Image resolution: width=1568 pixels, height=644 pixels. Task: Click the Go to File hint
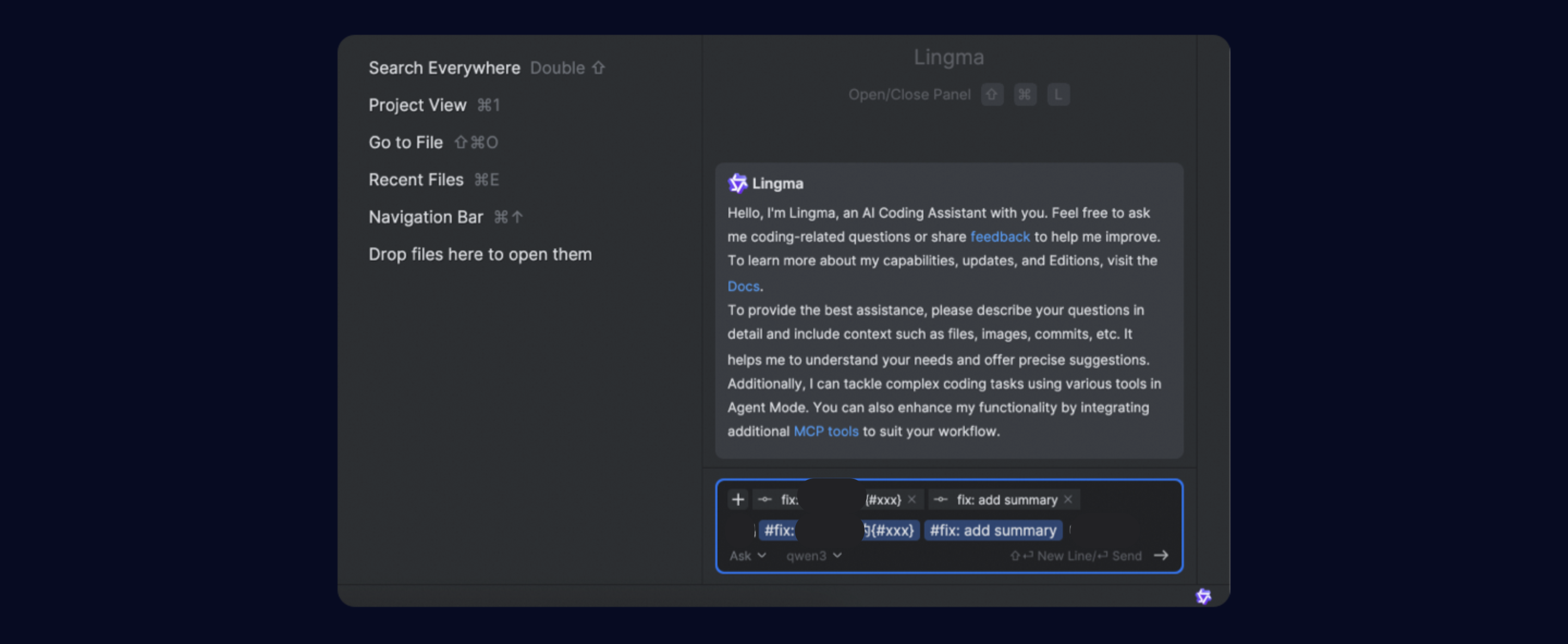(406, 143)
